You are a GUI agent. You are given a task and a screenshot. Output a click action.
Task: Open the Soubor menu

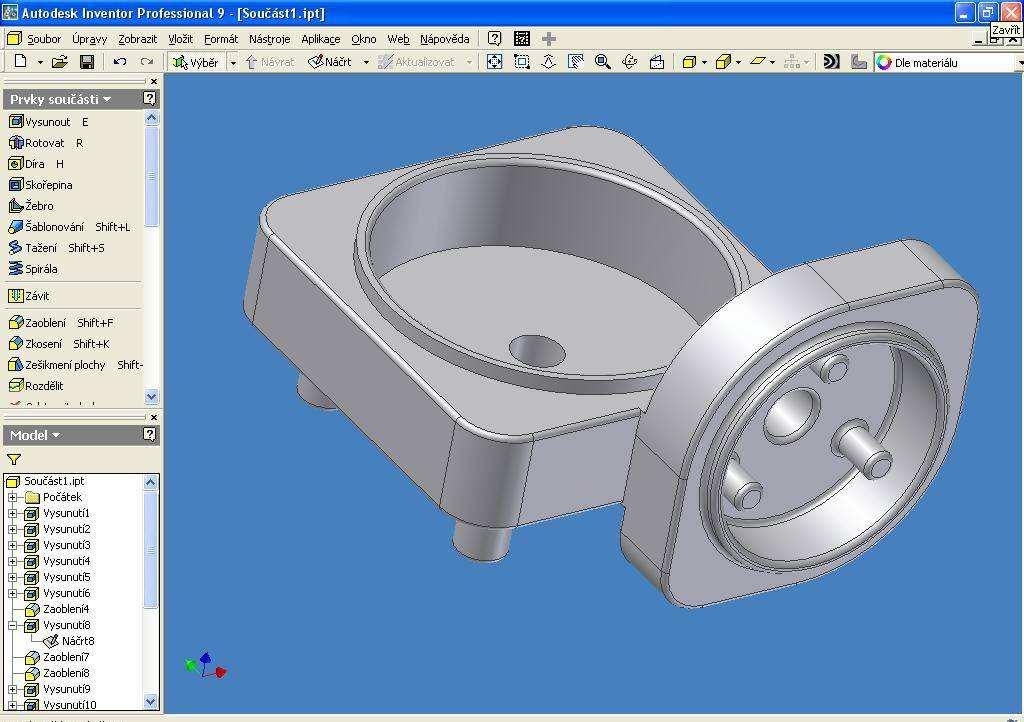[x=44, y=39]
